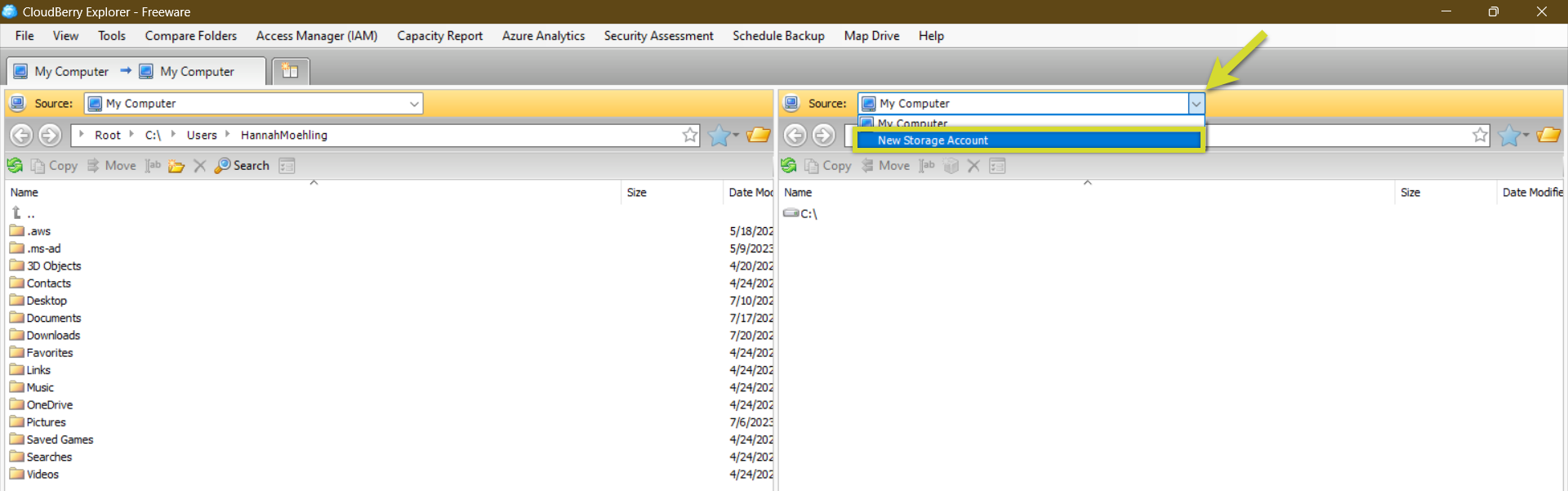Click the left pane Source computer icon
The height and width of the screenshot is (491, 1568).
pos(17,103)
